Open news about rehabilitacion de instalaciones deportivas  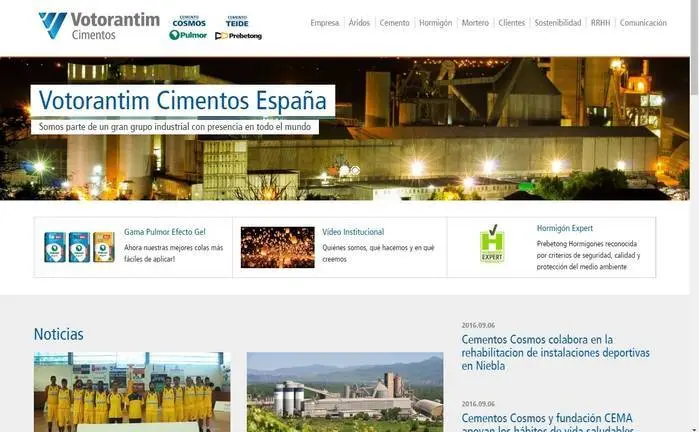click(555, 353)
